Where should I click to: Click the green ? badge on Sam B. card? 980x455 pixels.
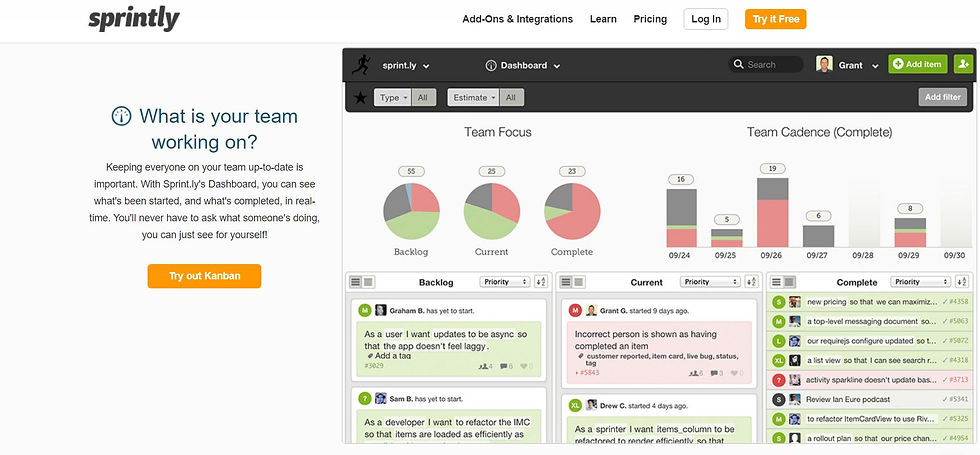[364, 398]
